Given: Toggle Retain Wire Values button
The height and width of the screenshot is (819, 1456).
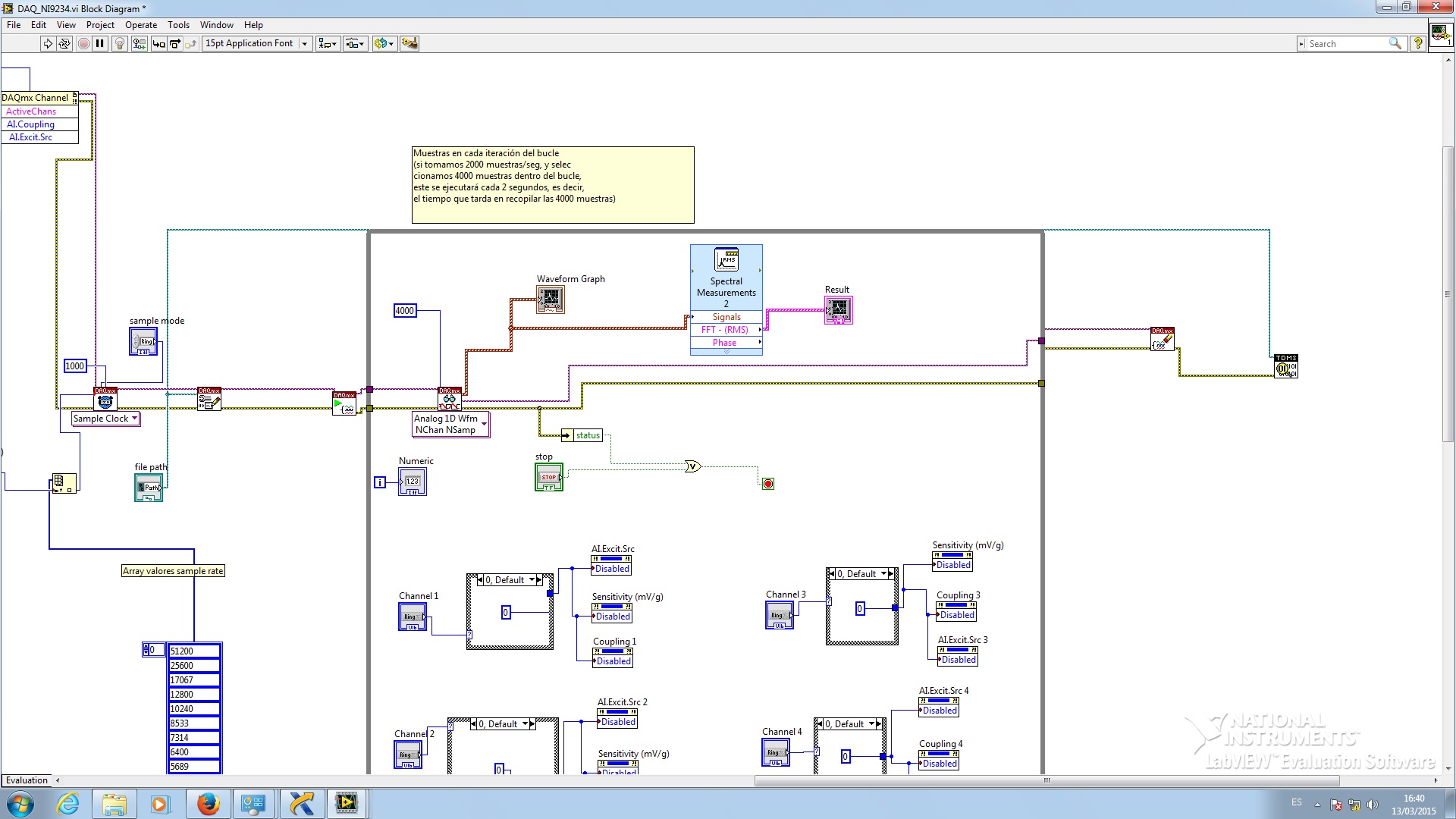Looking at the screenshot, I should pyautogui.click(x=139, y=44).
